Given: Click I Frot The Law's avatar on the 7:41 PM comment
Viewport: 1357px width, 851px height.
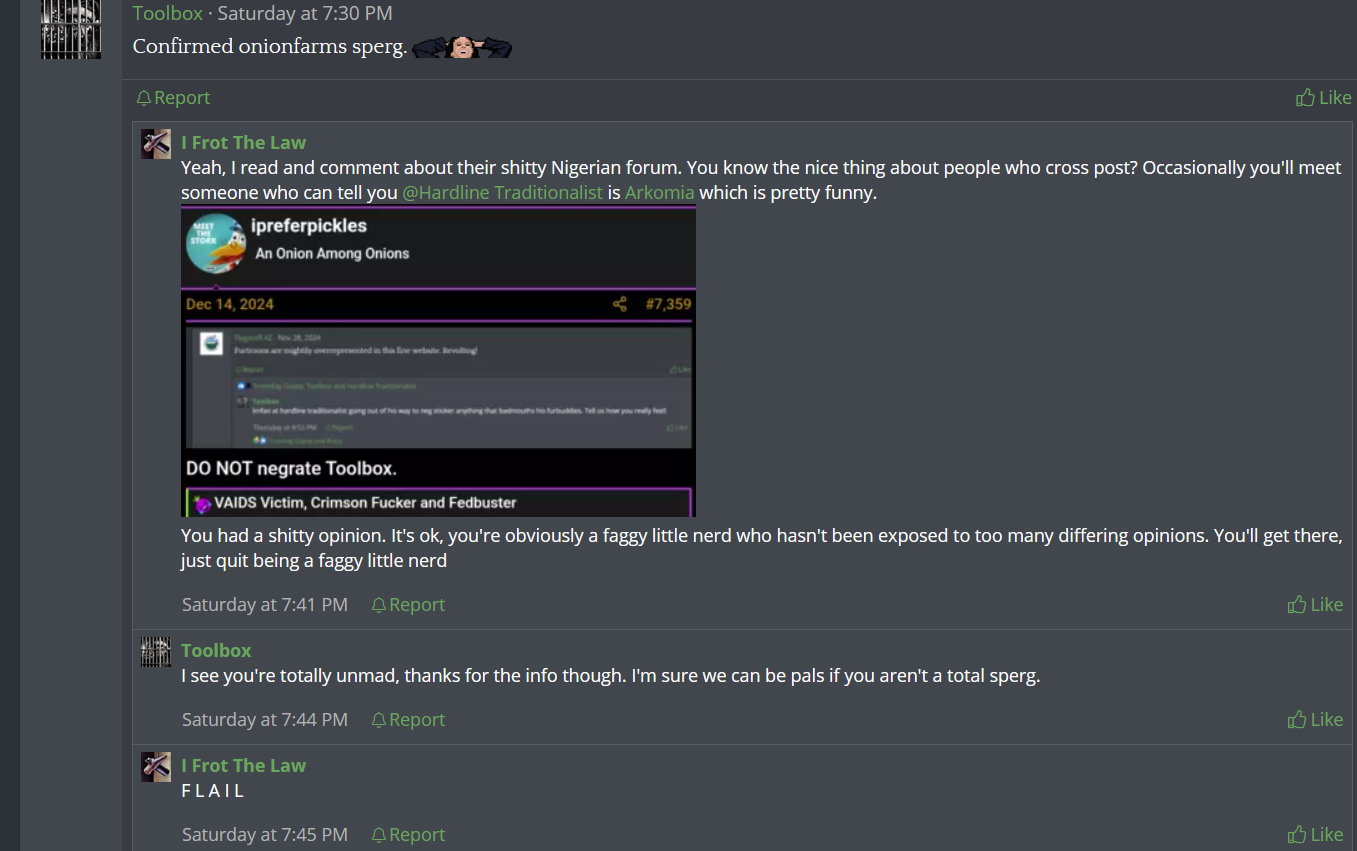Looking at the screenshot, I should (x=156, y=143).
